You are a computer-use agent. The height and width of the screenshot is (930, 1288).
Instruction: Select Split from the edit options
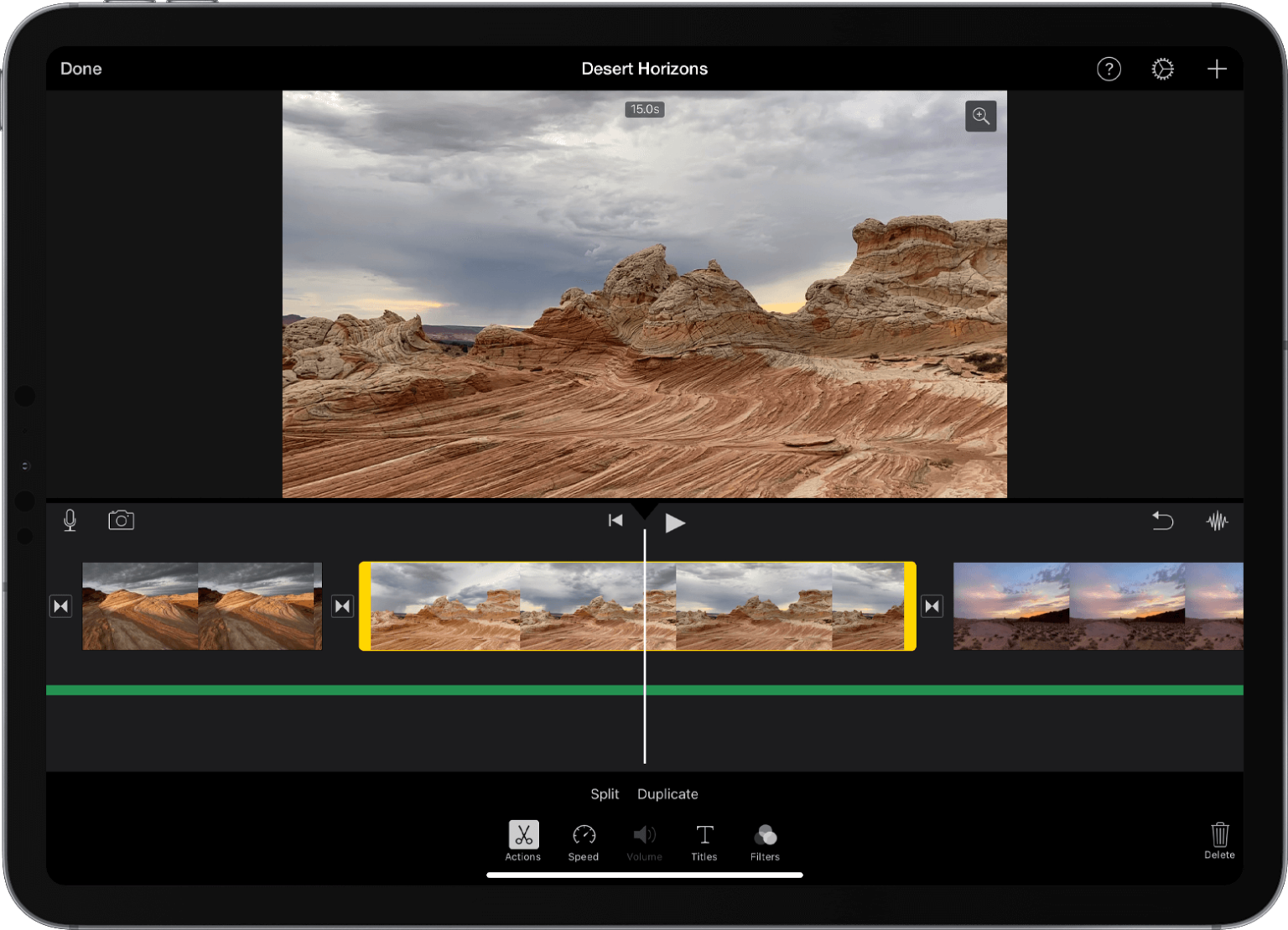604,793
